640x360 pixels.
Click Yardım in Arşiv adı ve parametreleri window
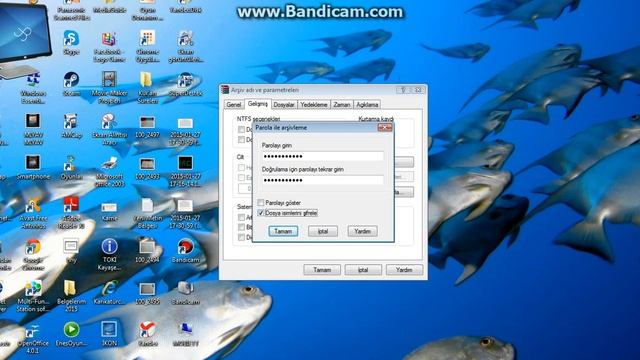(404, 270)
